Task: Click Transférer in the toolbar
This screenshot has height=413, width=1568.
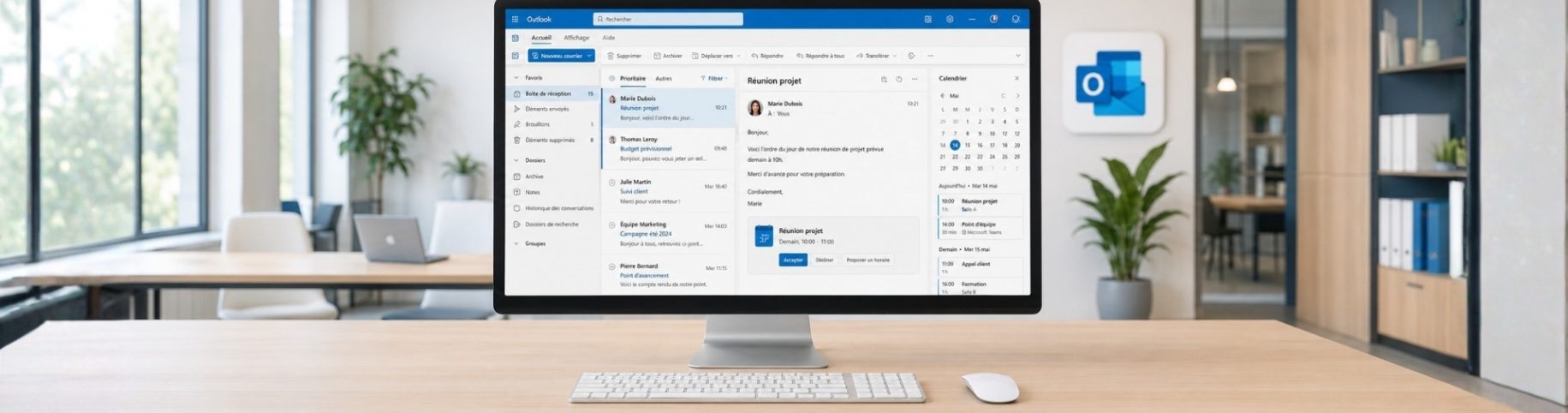Action: pyautogui.click(x=872, y=56)
